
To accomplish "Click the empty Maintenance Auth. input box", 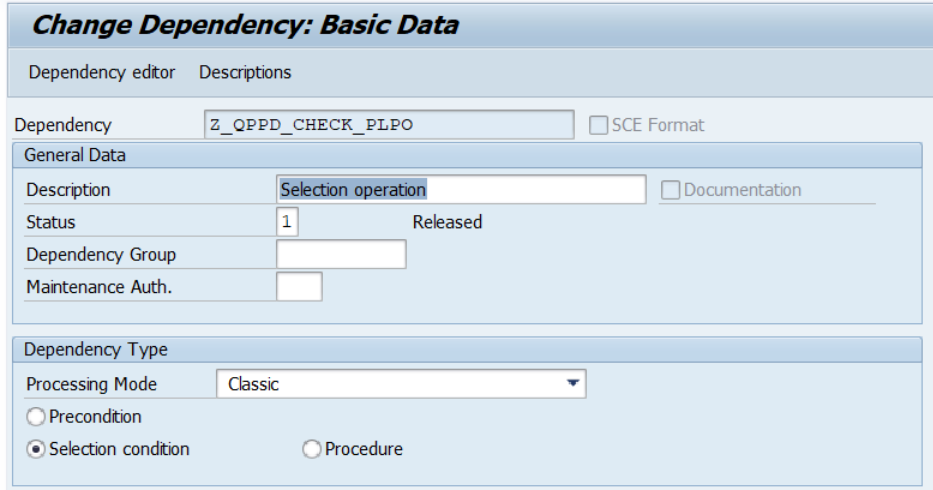I will (x=299, y=287).
